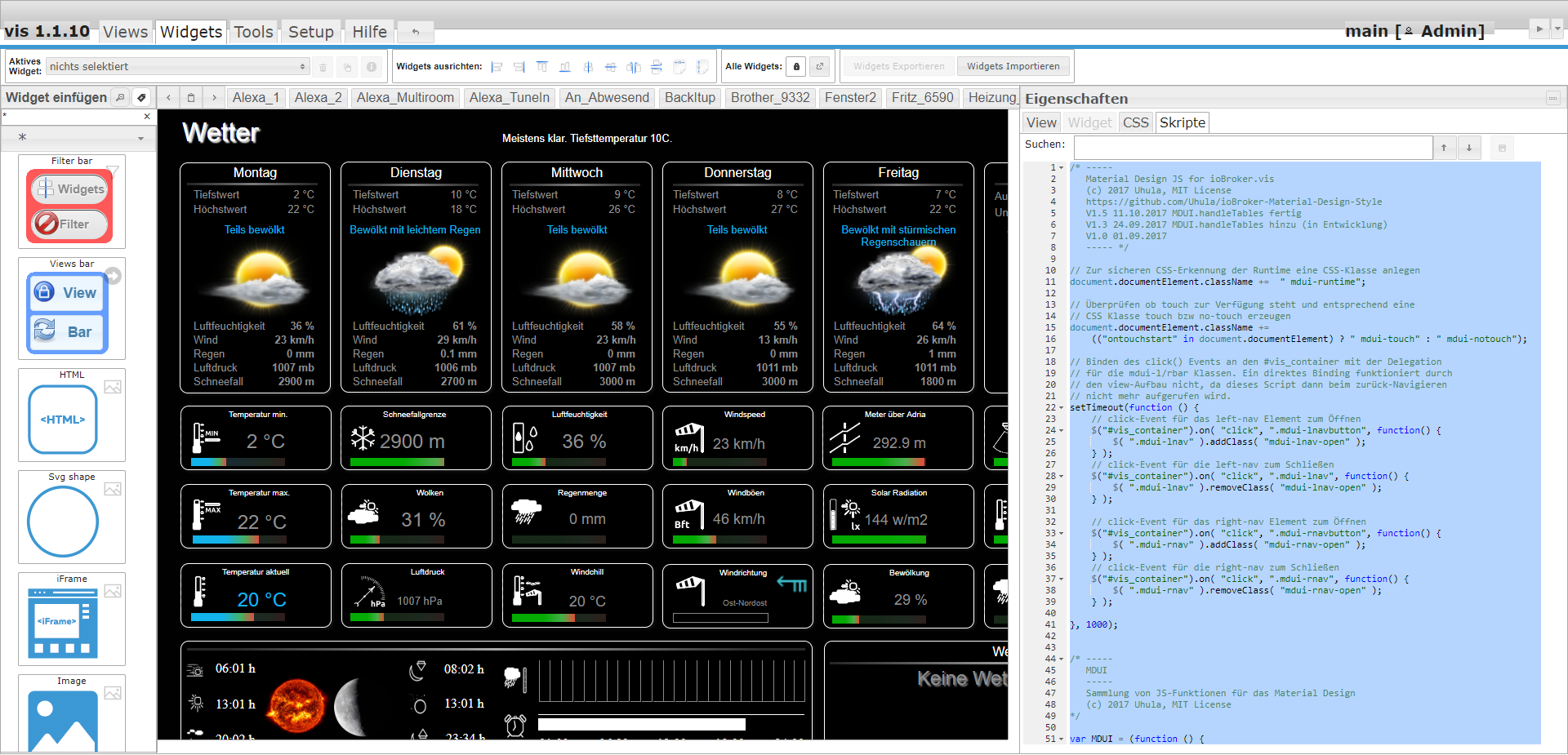1568x755 pixels.
Task: Click the search-up arrow in the Skripte panel
Action: pyautogui.click(x=1444, y=148)
